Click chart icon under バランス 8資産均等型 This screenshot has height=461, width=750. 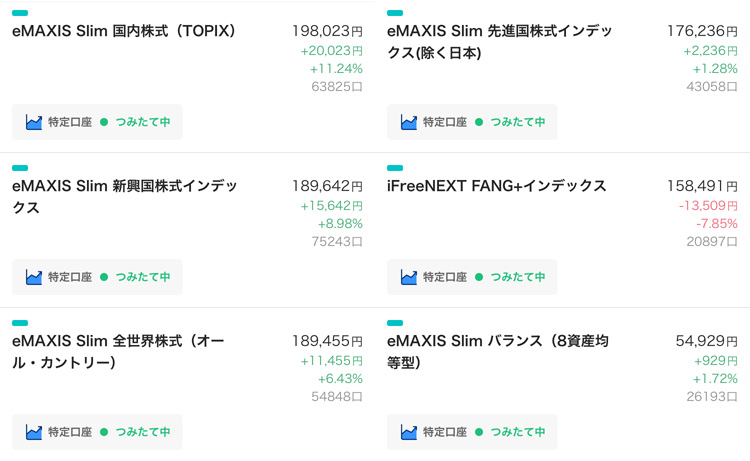pyautogui.click(x=409, y=432)
